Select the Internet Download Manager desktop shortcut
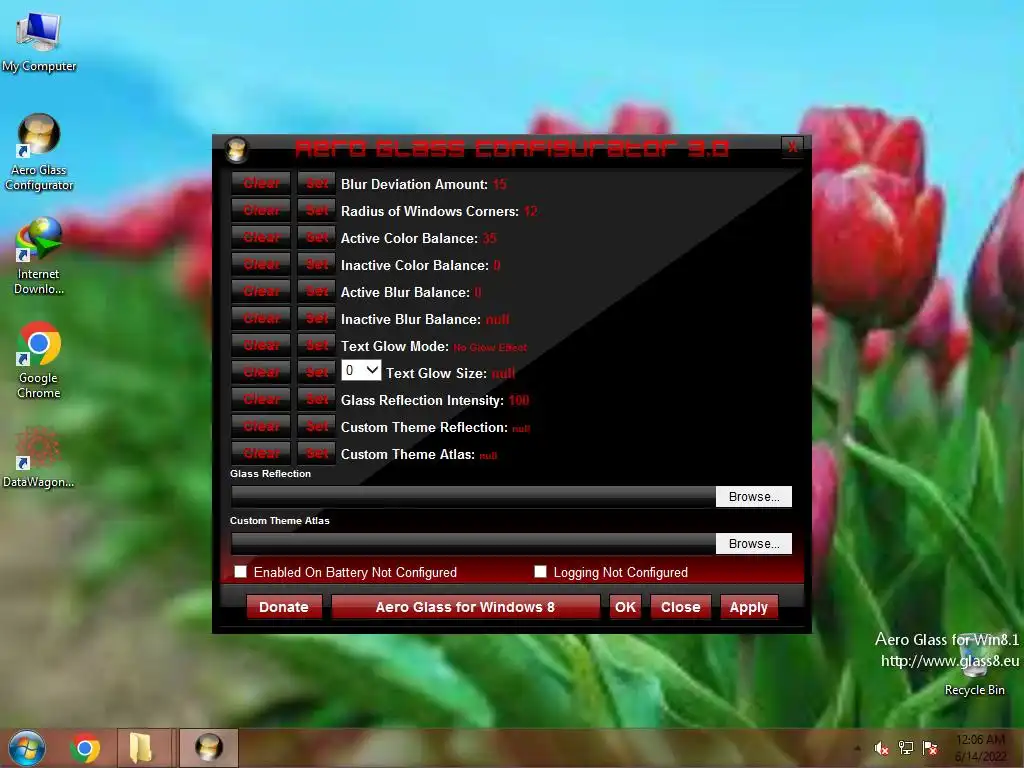 (x=39, y=257)
